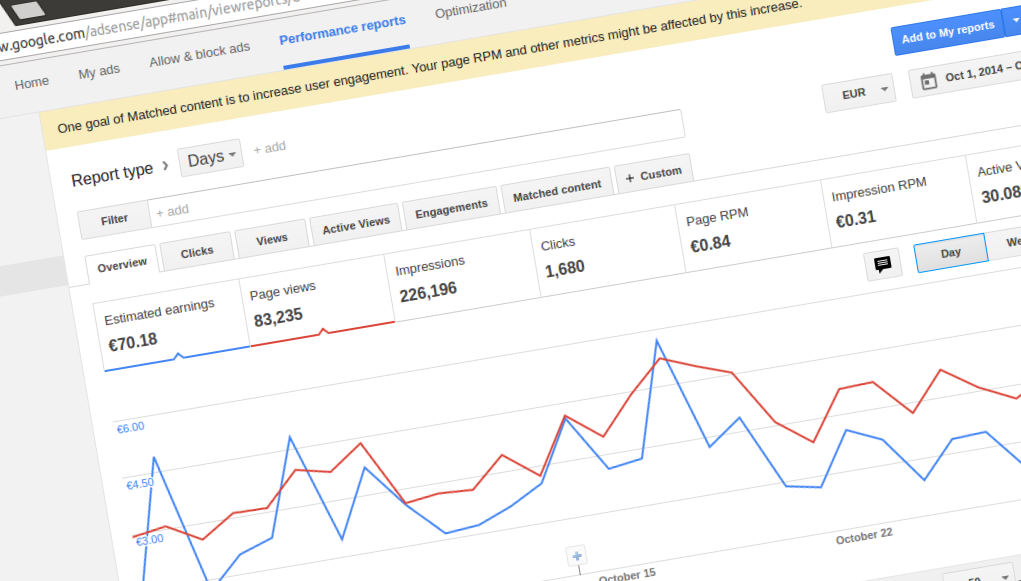Select the Performance reports tab
The width and height of the screenshot is (1021, 581).
point(343,31)
